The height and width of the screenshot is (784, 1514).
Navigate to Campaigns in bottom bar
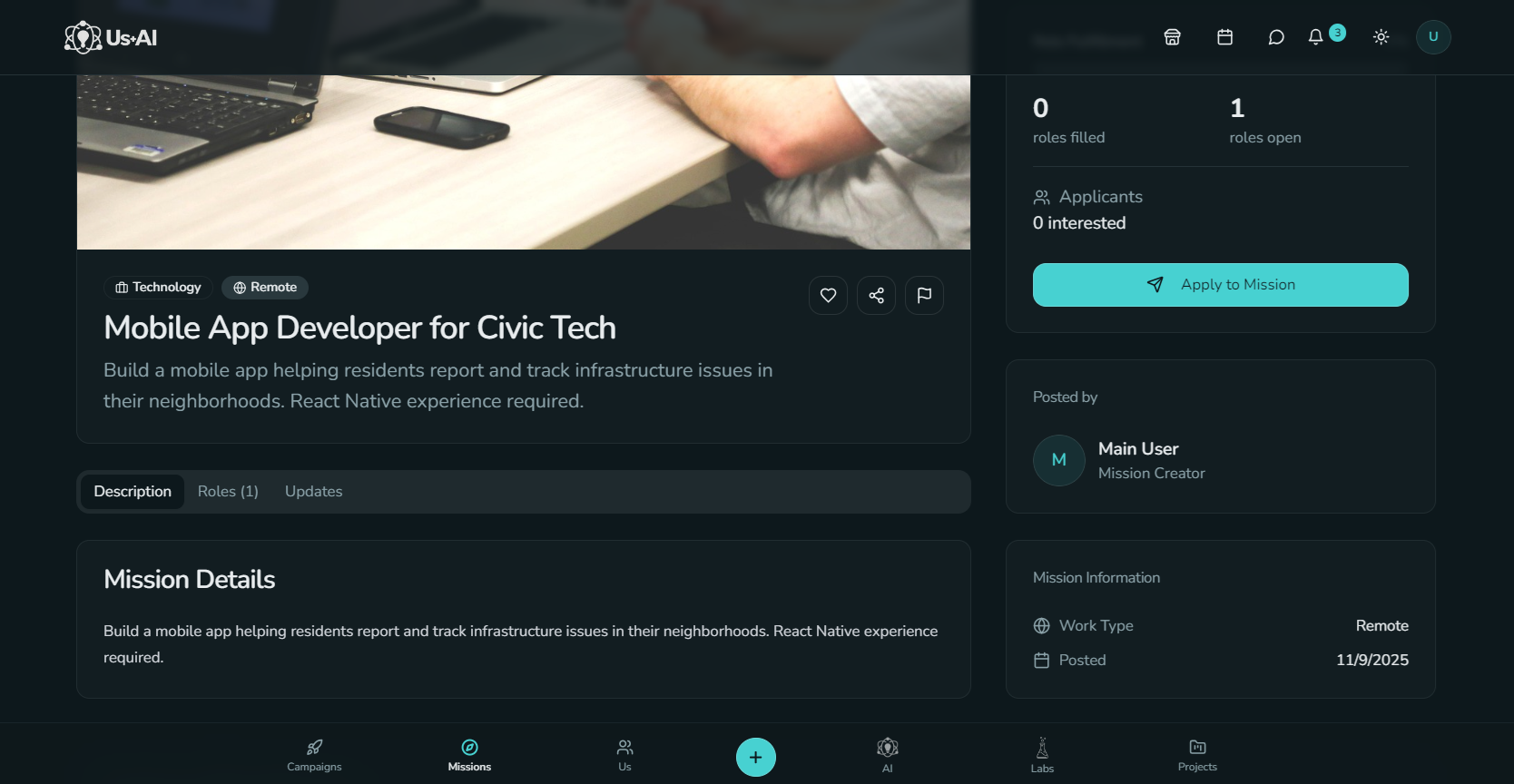tap(314, 755)
